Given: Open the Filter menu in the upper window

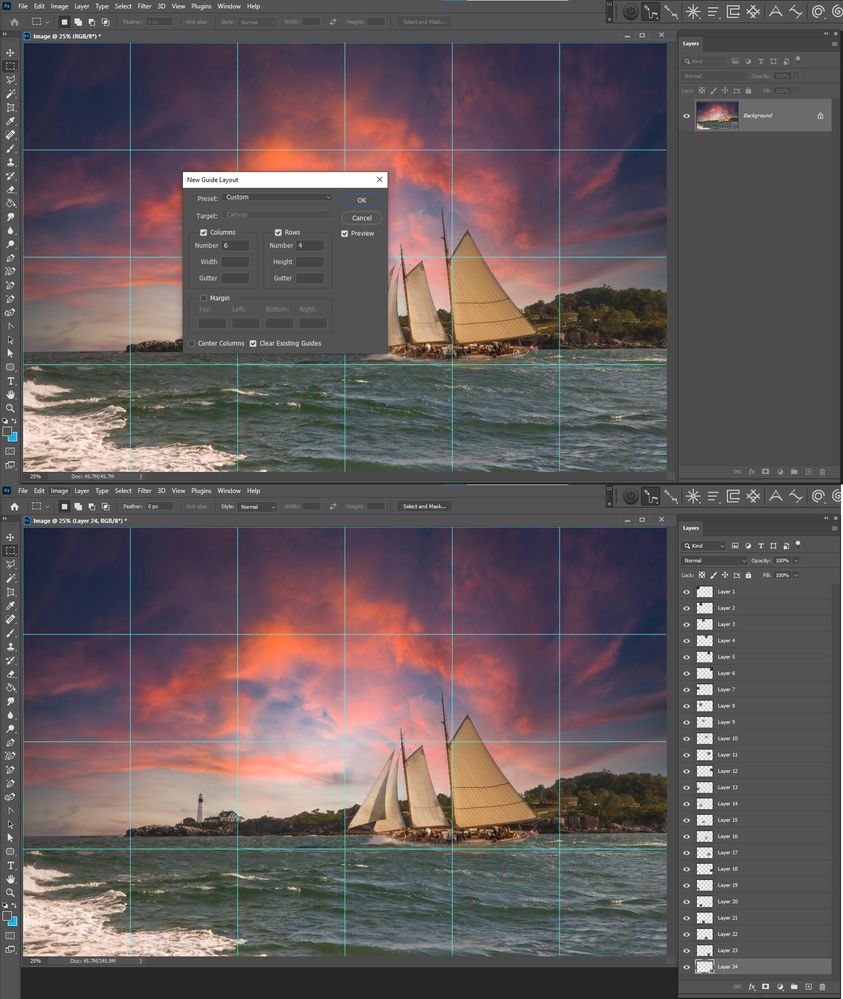Looking at the screenshot, I should (145, 6).
